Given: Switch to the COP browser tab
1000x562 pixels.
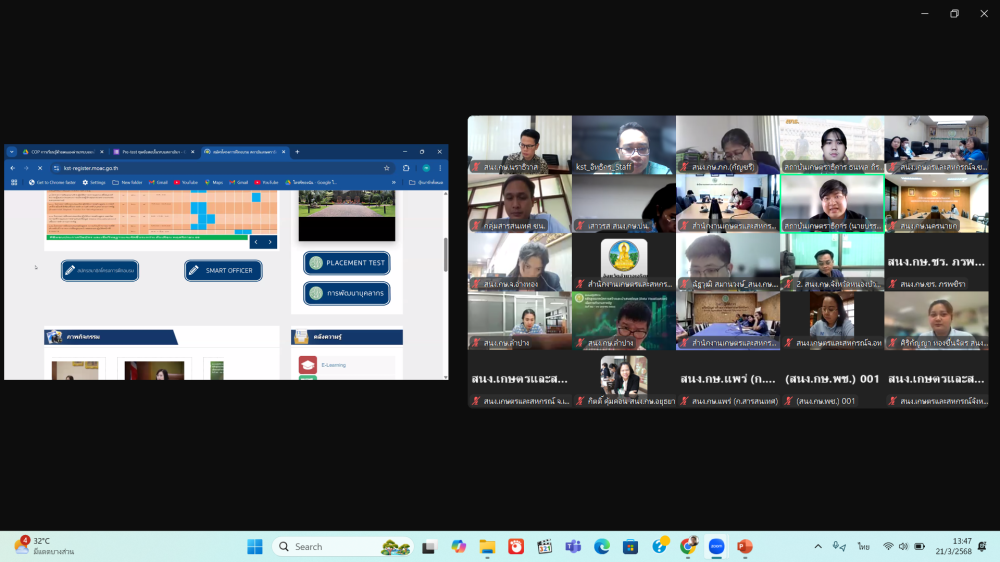Looking at the screenshot, I should pyautogui.click(x=58, y=152).
